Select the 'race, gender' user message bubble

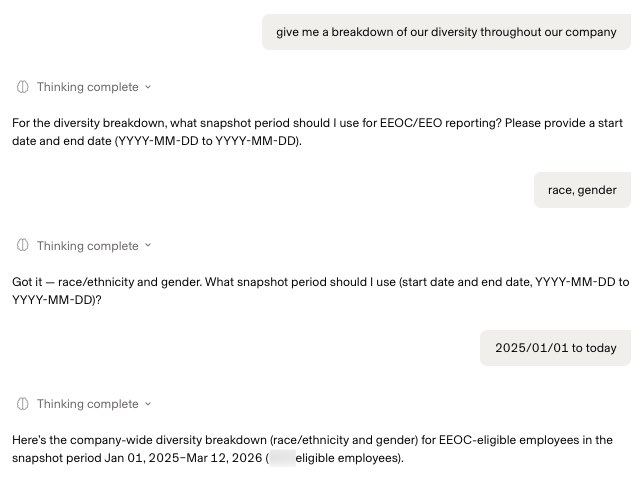coord(582,190)
